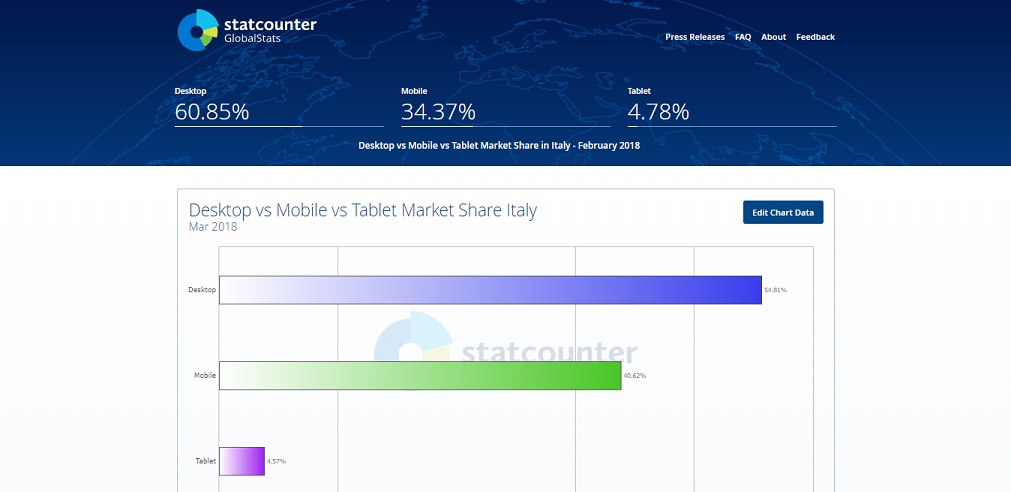This screenshot has height=492, width=1011.
Task: Click the Mobile axis label in the chart
Action: click(x=205, y=375)
